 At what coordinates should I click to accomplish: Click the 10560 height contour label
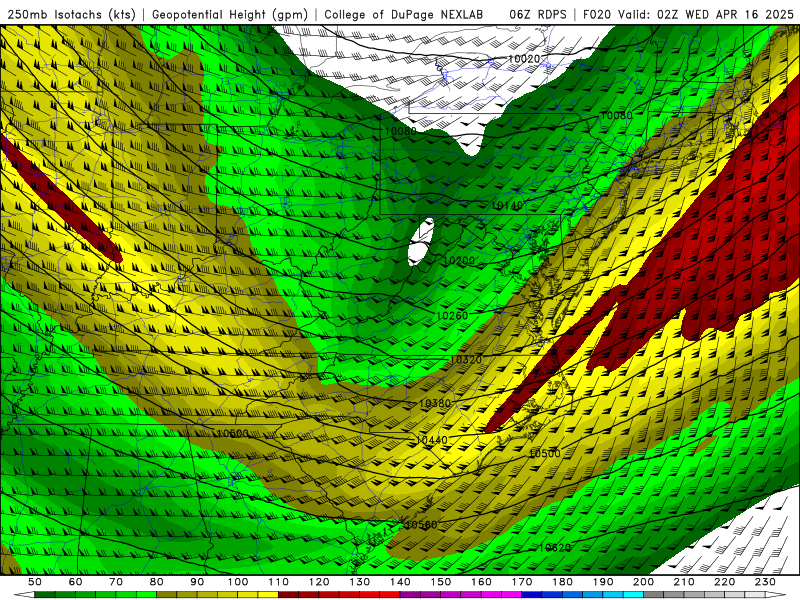coord(421,524)
